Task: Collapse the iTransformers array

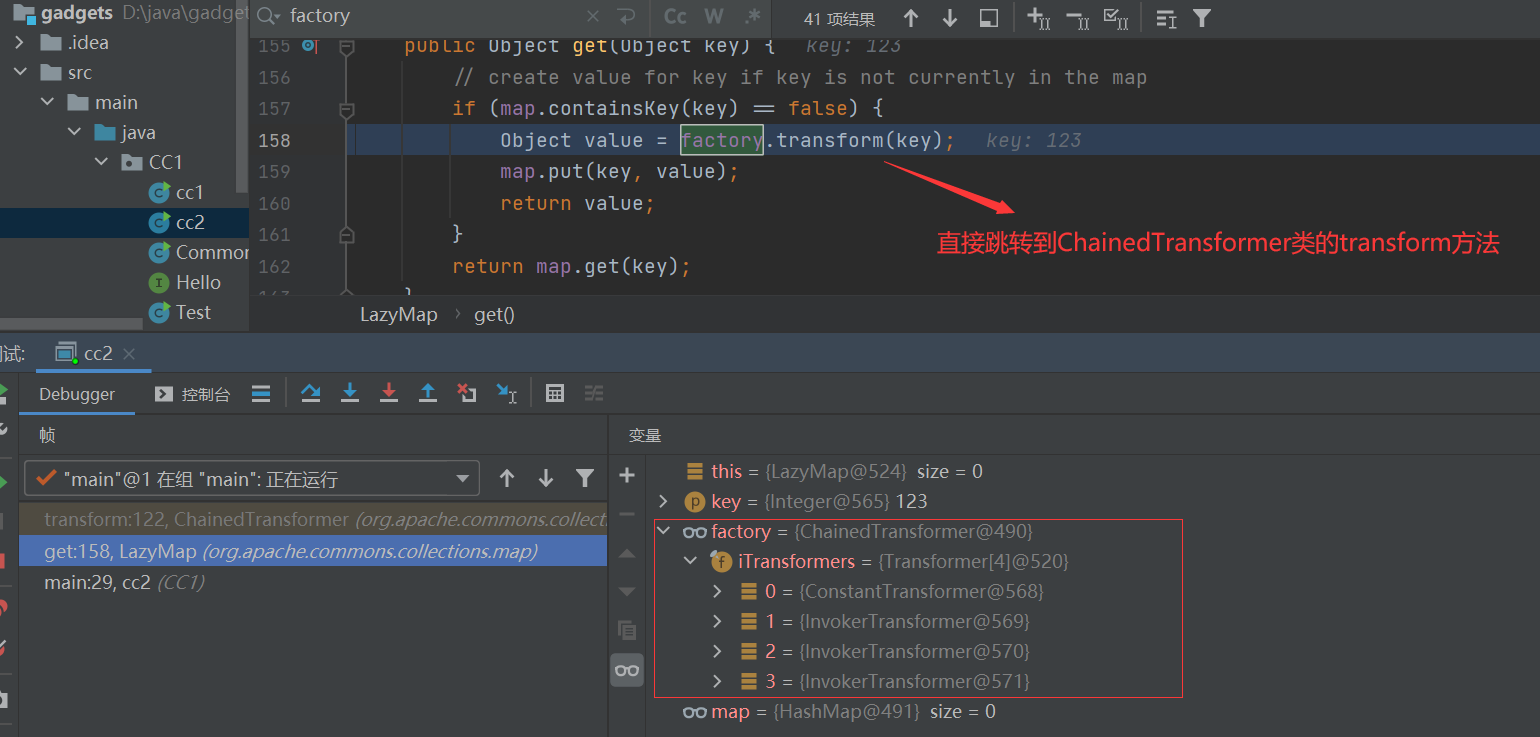Action: click(690, 562)
